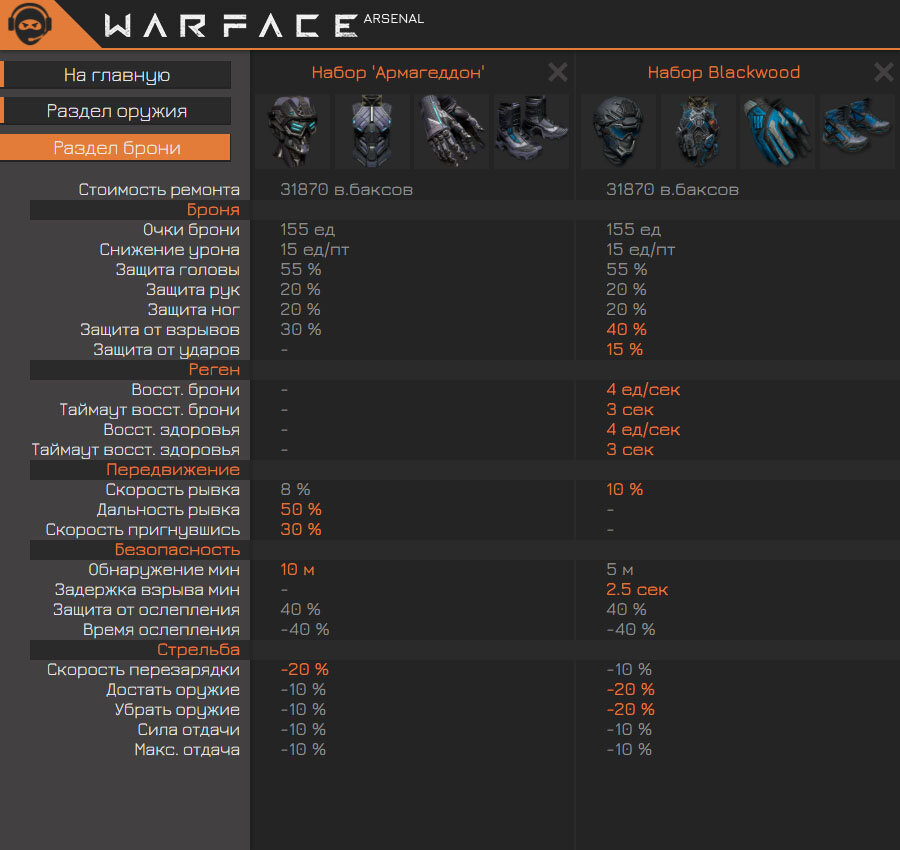
Task: Select the Армагеддон vest thumbnail
Action: 372,131
